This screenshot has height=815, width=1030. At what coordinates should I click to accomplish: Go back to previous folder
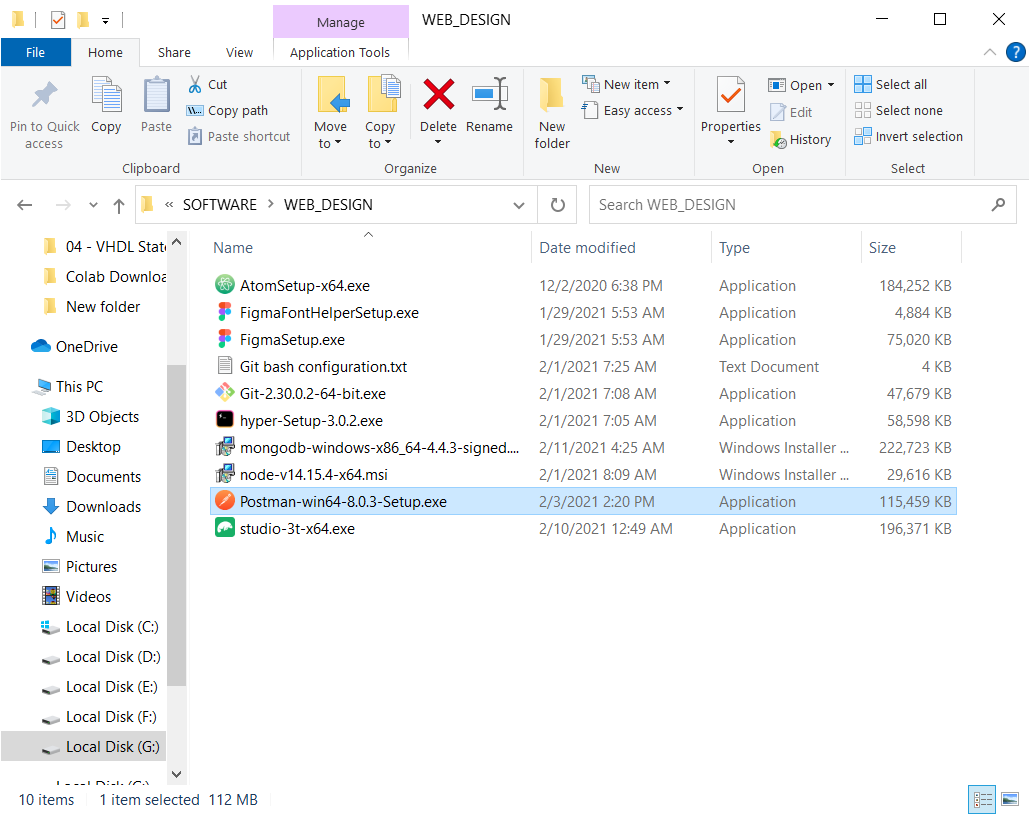(x=25, y=205)
